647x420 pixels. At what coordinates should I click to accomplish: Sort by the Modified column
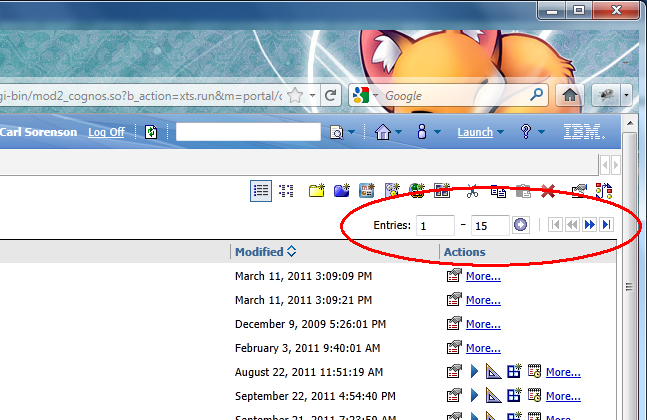click(x=265, y=251)
